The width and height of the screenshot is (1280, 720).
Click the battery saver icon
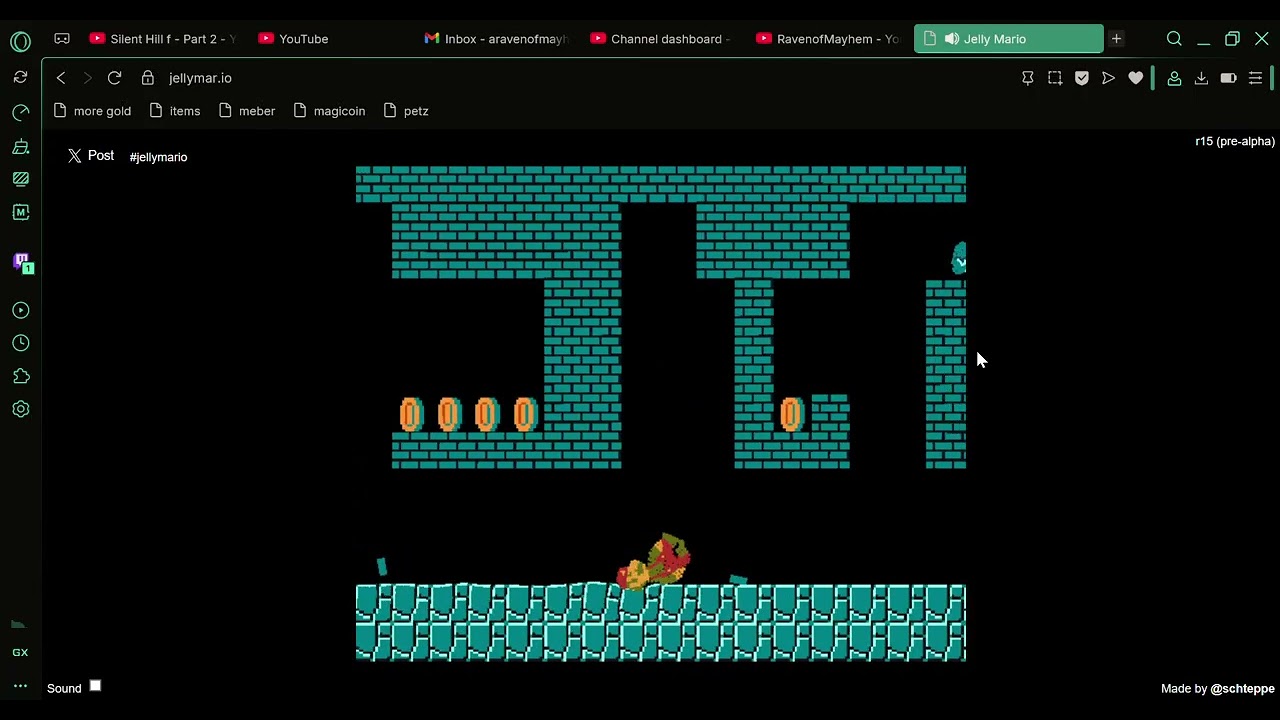[x=1228, y=78]
